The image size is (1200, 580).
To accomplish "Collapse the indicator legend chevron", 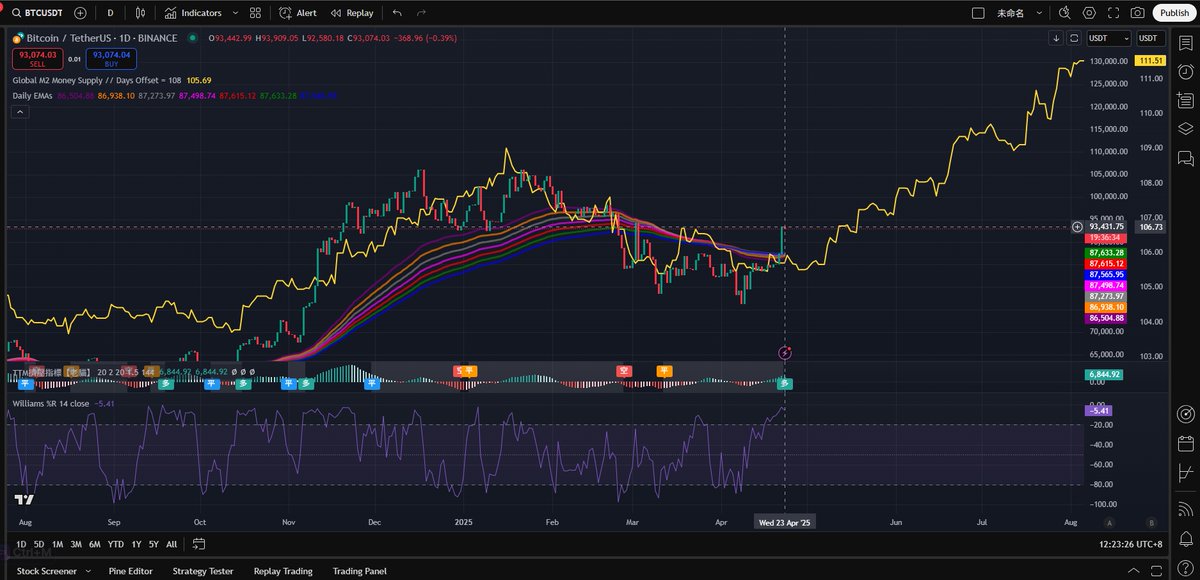I will 20,112.
